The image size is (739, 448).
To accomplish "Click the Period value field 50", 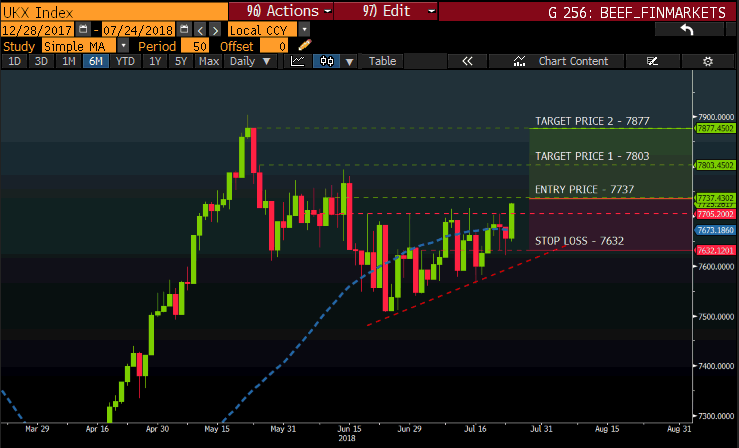I will [x=195, y=46].
